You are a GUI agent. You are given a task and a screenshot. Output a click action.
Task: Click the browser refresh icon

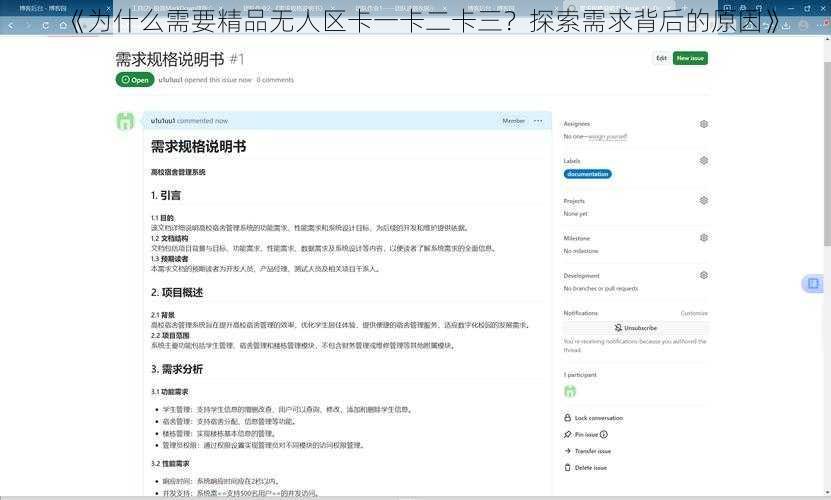(x=46, y=25)
